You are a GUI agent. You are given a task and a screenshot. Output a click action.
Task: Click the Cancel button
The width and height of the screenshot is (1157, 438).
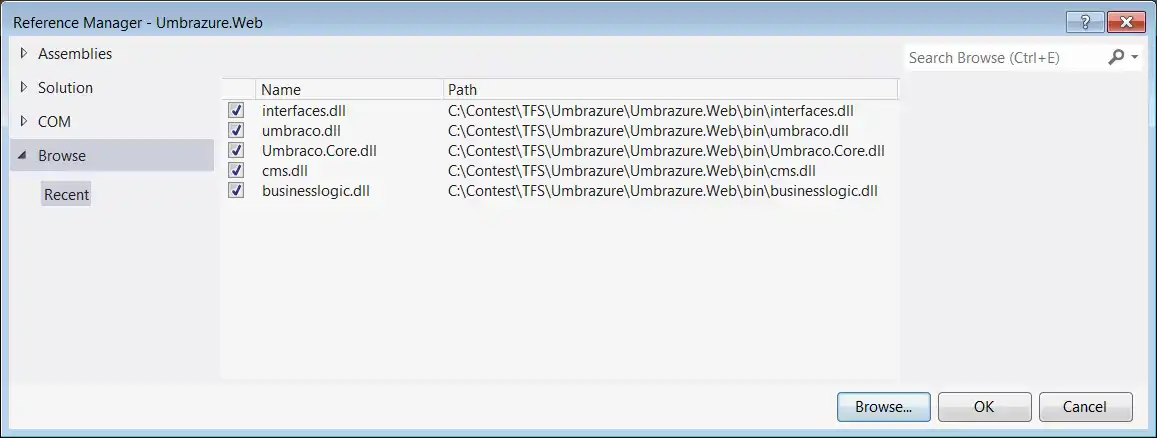click(1085, 406)
